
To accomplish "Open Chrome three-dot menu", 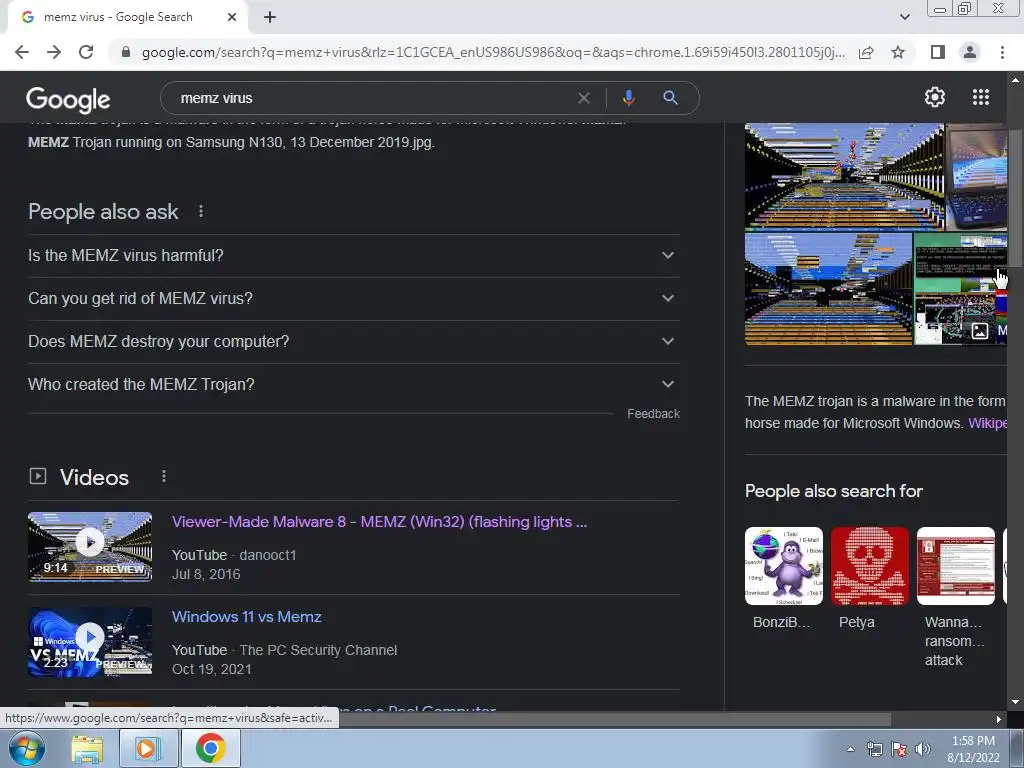I will 1002,52.
